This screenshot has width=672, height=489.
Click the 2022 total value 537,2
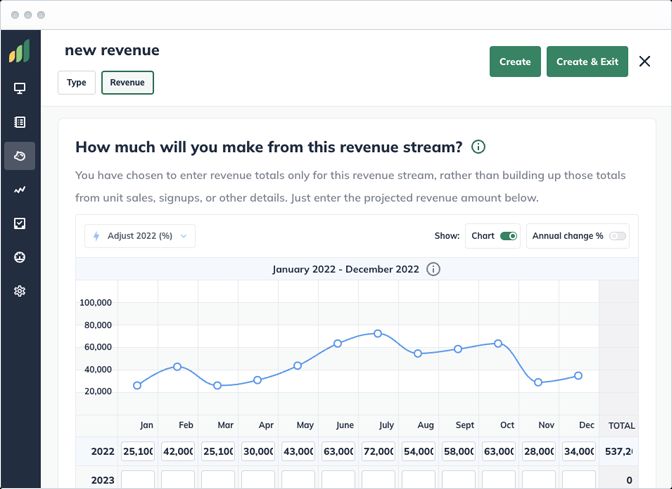click(x=618, y=451)
